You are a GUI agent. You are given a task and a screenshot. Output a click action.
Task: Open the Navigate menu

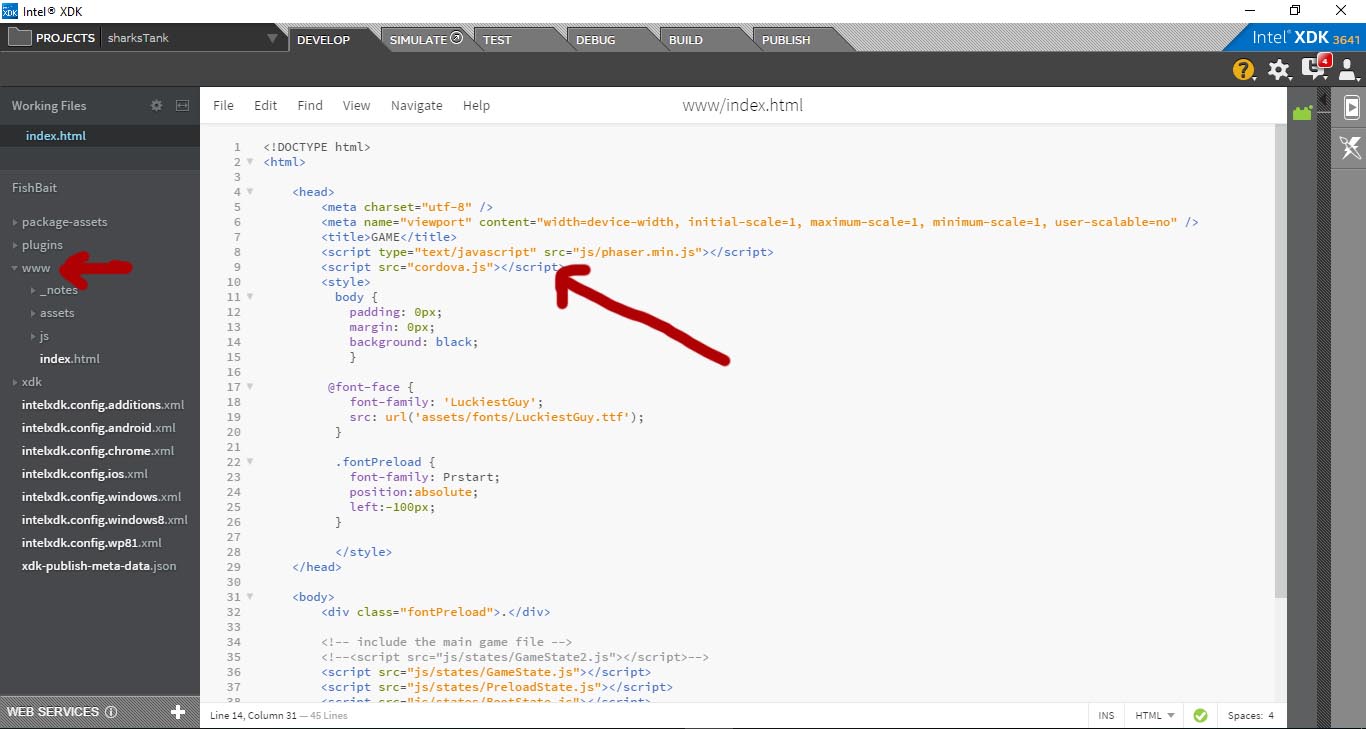click(416, 105)
